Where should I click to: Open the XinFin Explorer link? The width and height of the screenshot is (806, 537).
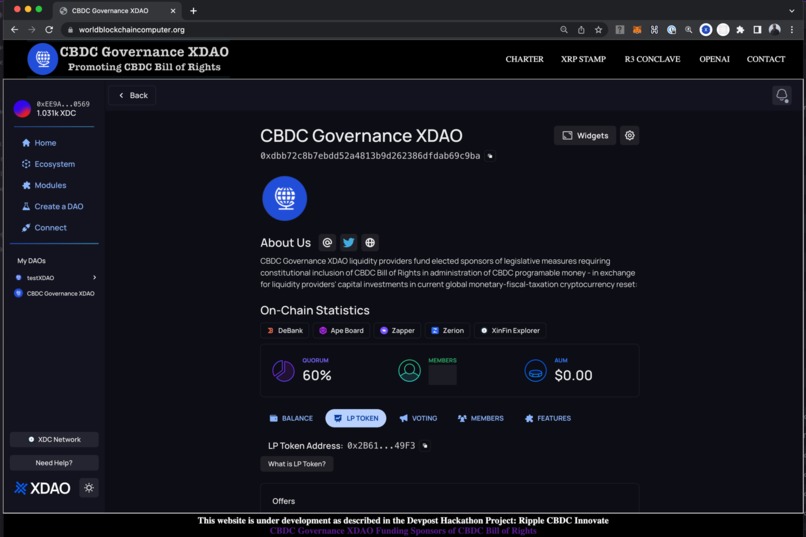510,330
